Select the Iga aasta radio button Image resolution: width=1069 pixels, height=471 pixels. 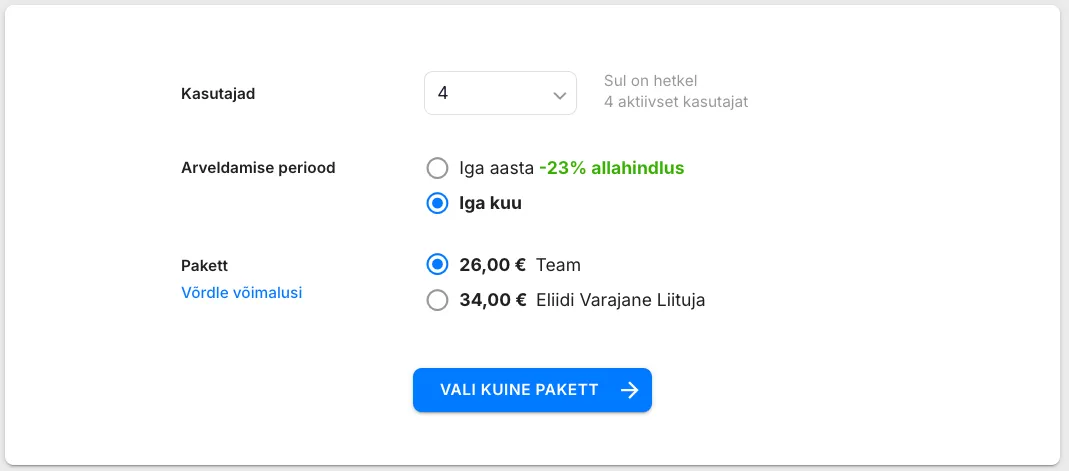[x=437, y=168]
